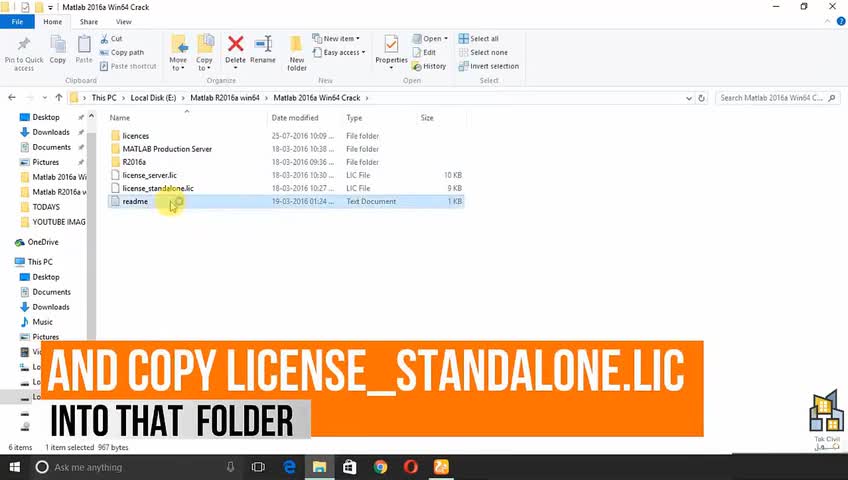Click the Copy ribbon button

58,50
